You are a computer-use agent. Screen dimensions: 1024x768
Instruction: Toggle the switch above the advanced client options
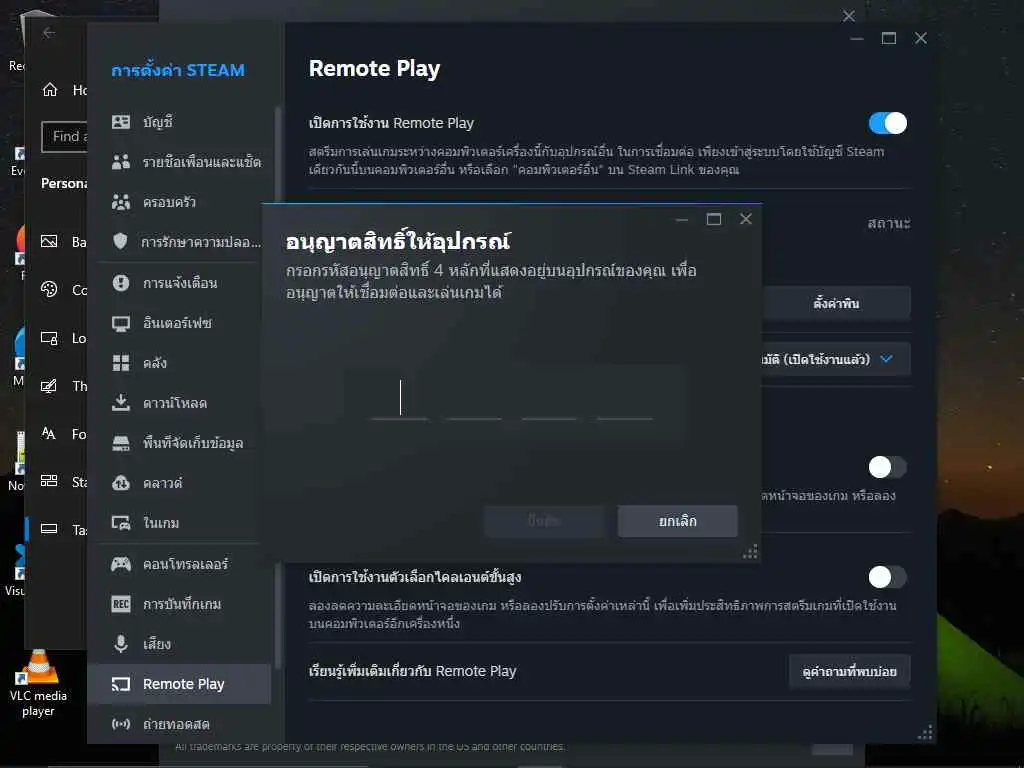tap(888, 467)
